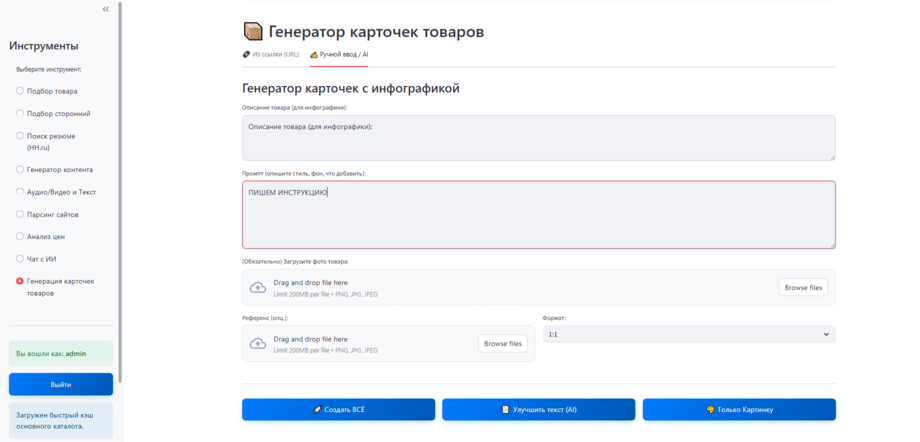Image resolution: width=920 pixels, height=442 pixels.
Task: Click the Выберите инструмент label
Action: click(49, 69)
